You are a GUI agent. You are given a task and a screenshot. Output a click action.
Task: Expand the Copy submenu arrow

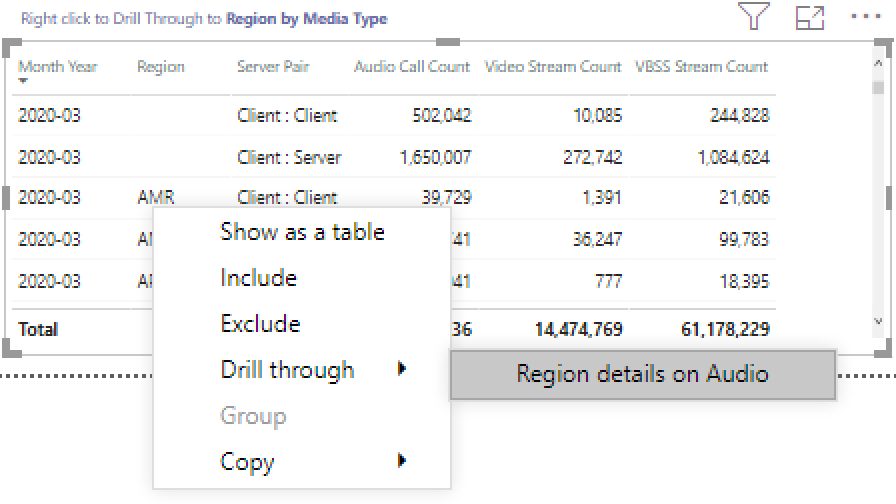click(402, 460)
